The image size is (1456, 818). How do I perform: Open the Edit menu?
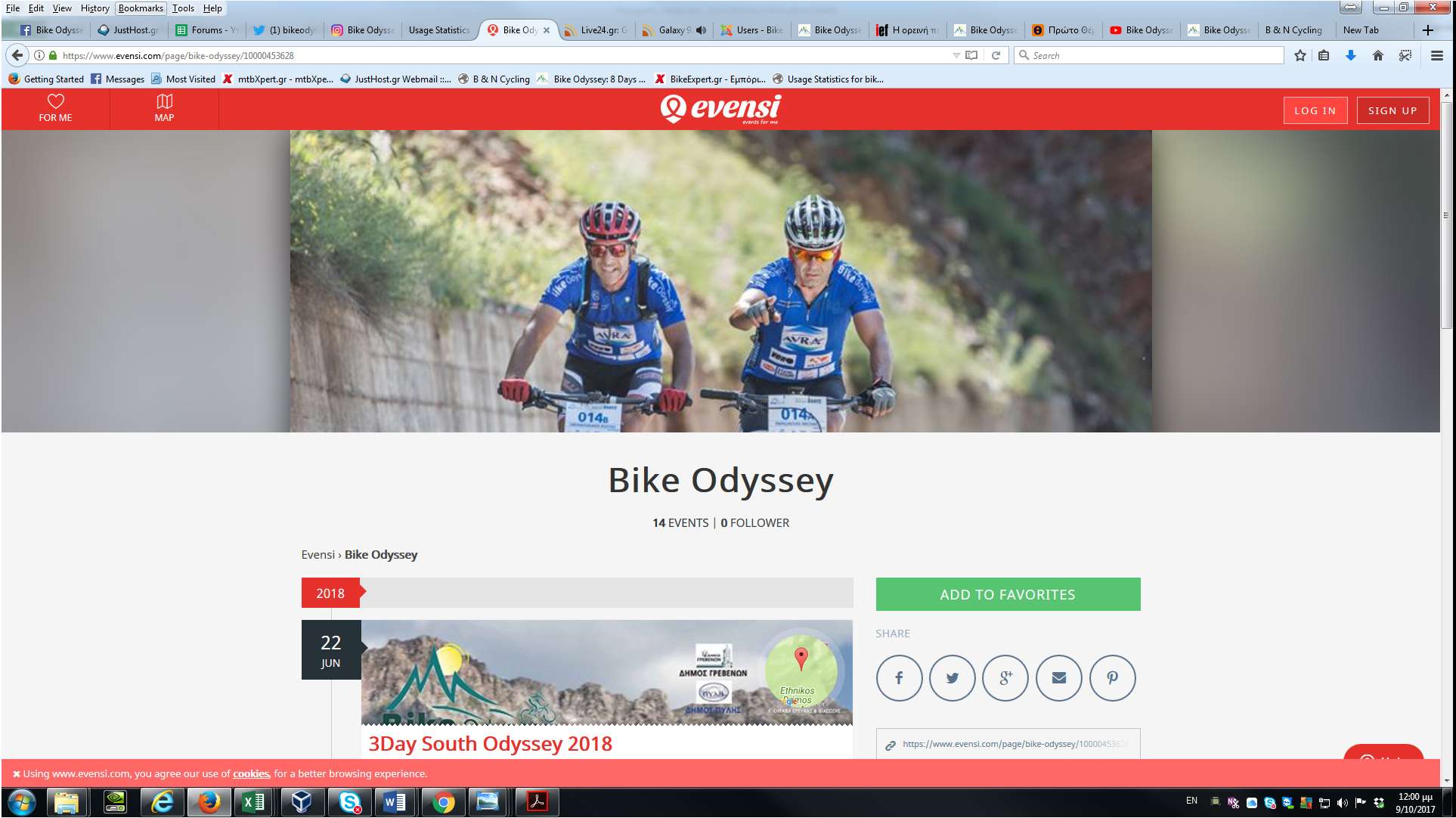(x=36, y=8)
